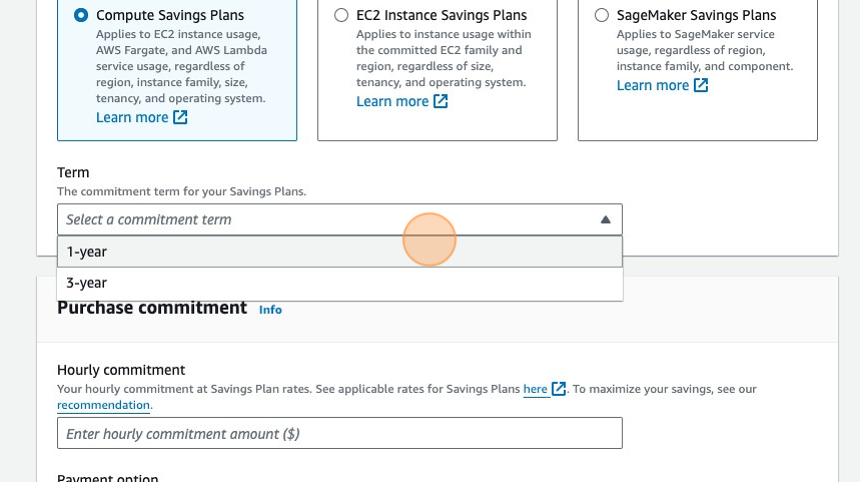Click the Savings Plans rates here link
This screenshot has width=860, height=482.
coord(535,389)
